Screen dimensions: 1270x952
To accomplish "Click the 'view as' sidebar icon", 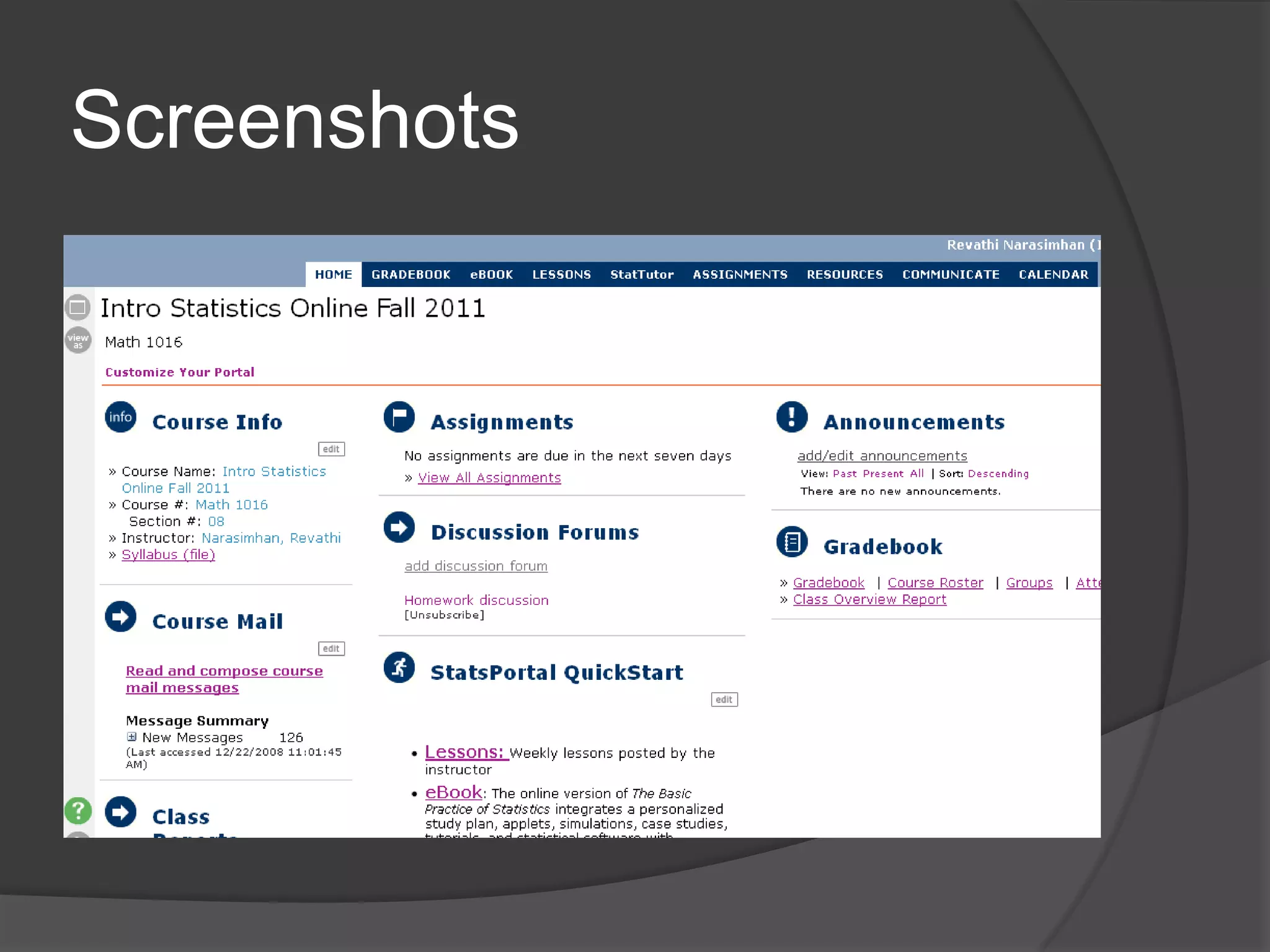I will tap(78, 340).
